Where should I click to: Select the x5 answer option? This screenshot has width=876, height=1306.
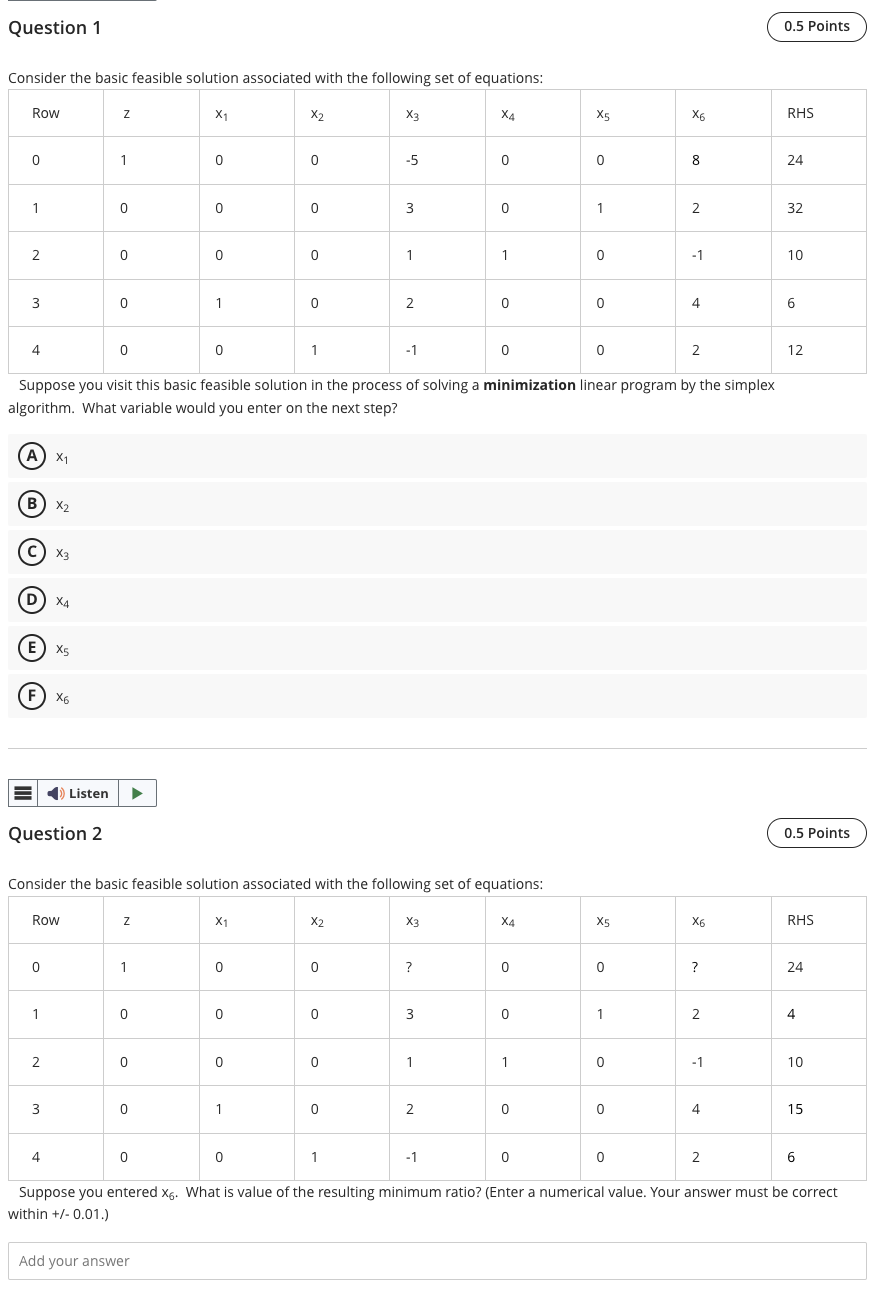coord(61,648)
